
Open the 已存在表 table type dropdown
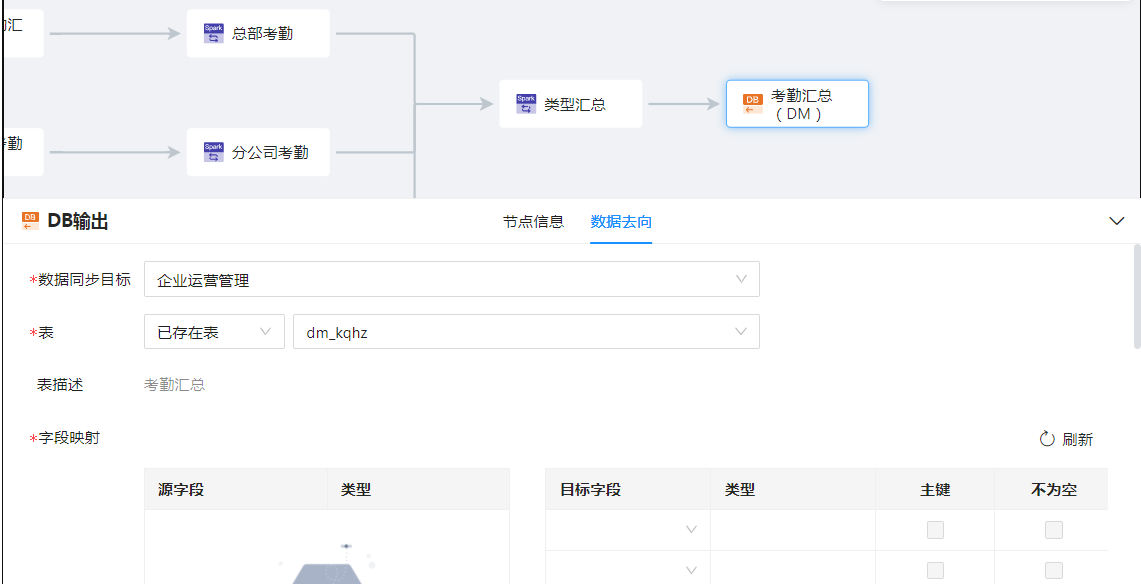pos(214,332)
